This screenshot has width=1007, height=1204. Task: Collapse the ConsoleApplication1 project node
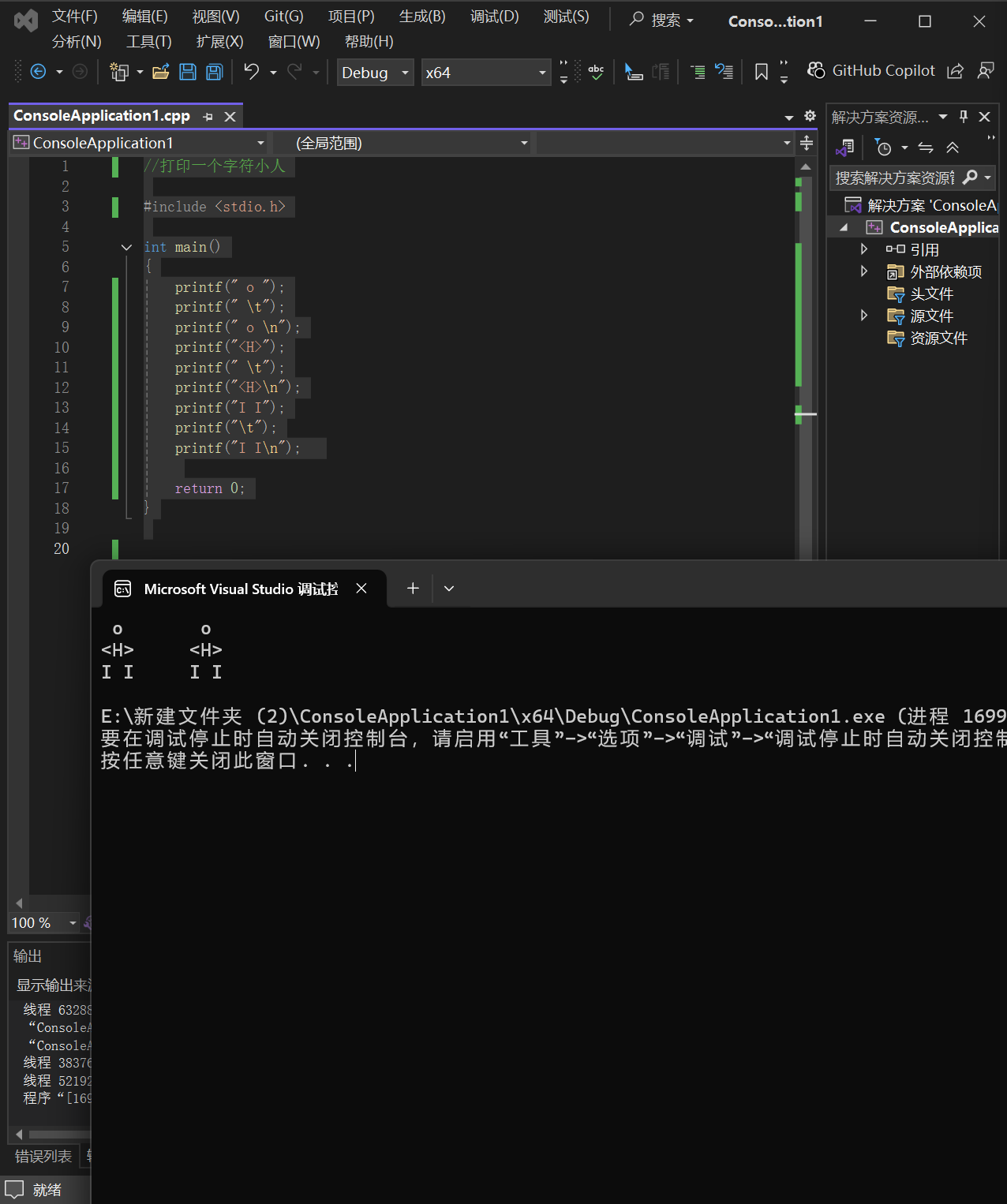844,227
